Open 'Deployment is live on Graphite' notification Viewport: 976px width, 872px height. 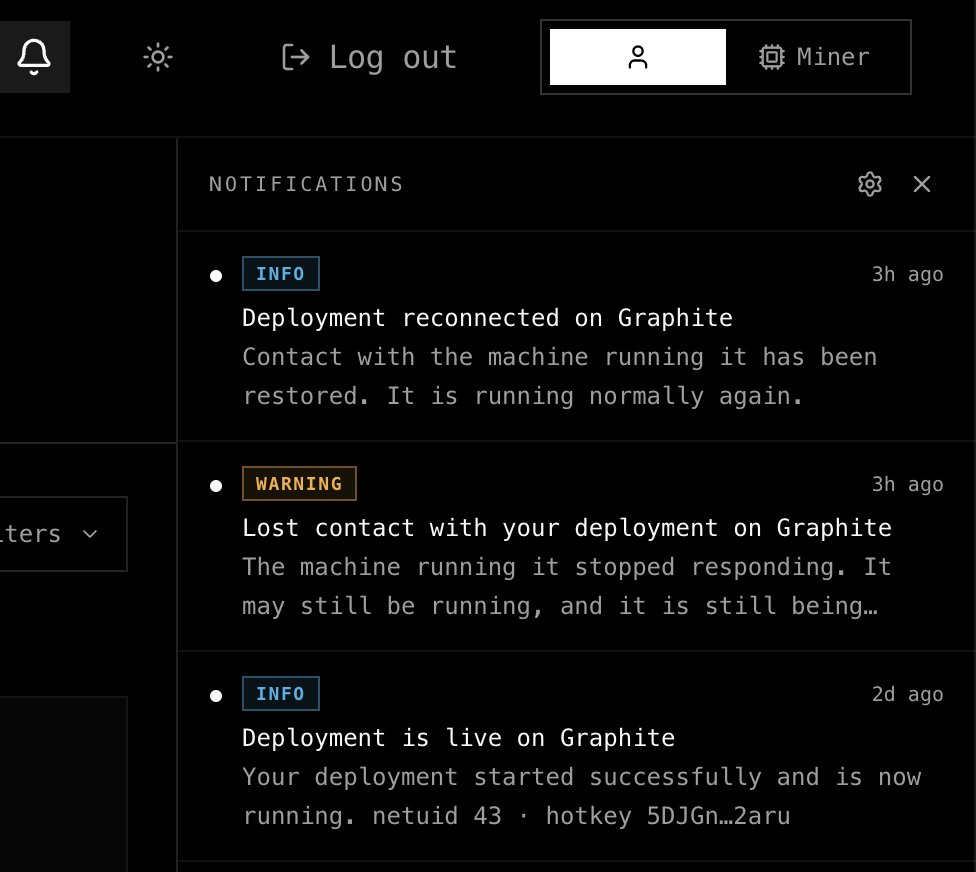click(x=576, y=756)
